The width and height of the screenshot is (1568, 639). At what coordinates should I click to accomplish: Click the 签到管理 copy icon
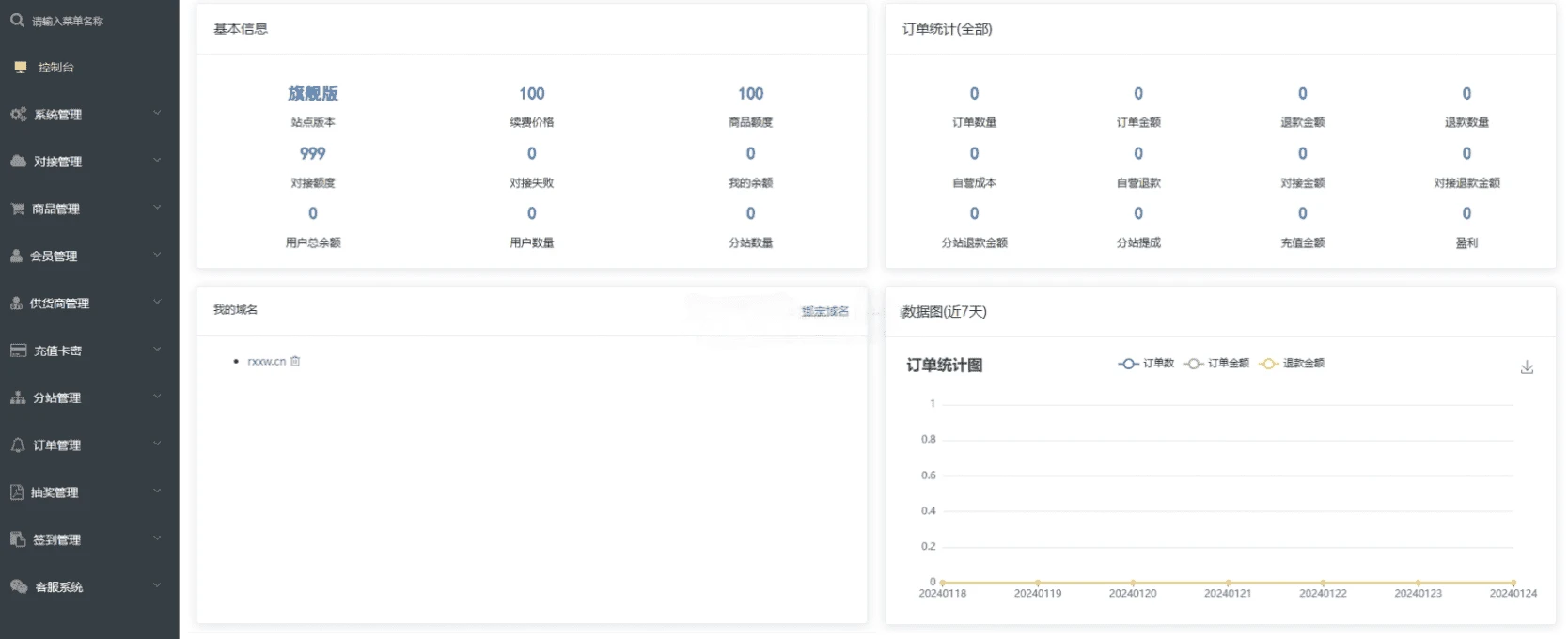[x=17, y=539]
